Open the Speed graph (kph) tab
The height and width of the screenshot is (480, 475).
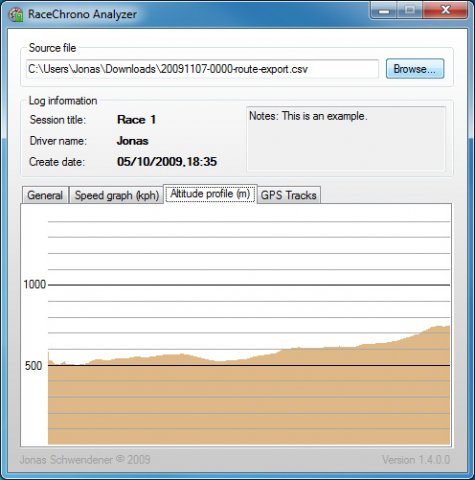(x=117, y=195)
